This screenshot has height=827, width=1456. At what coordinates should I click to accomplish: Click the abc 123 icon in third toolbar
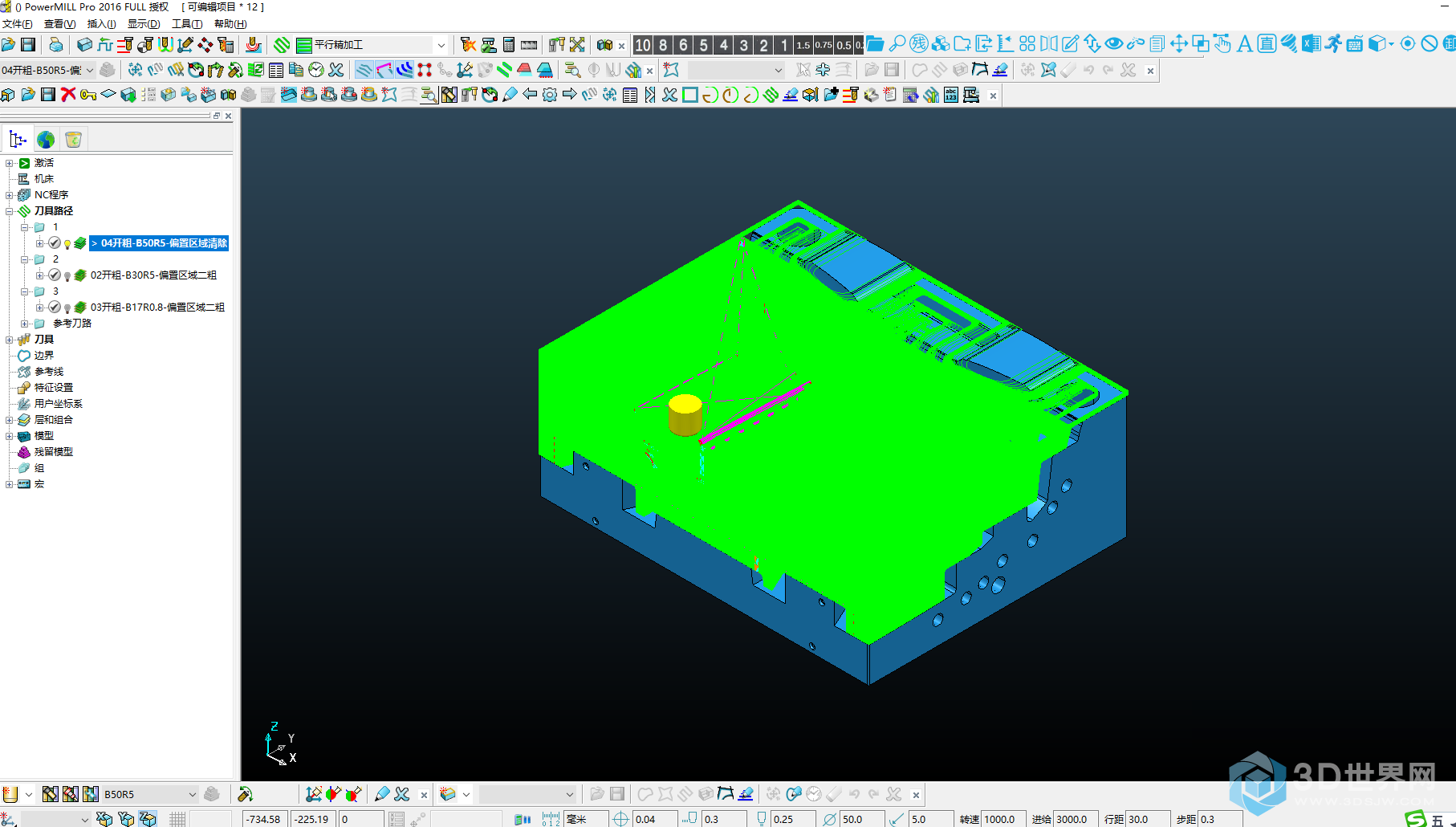(x=951, y=95)
